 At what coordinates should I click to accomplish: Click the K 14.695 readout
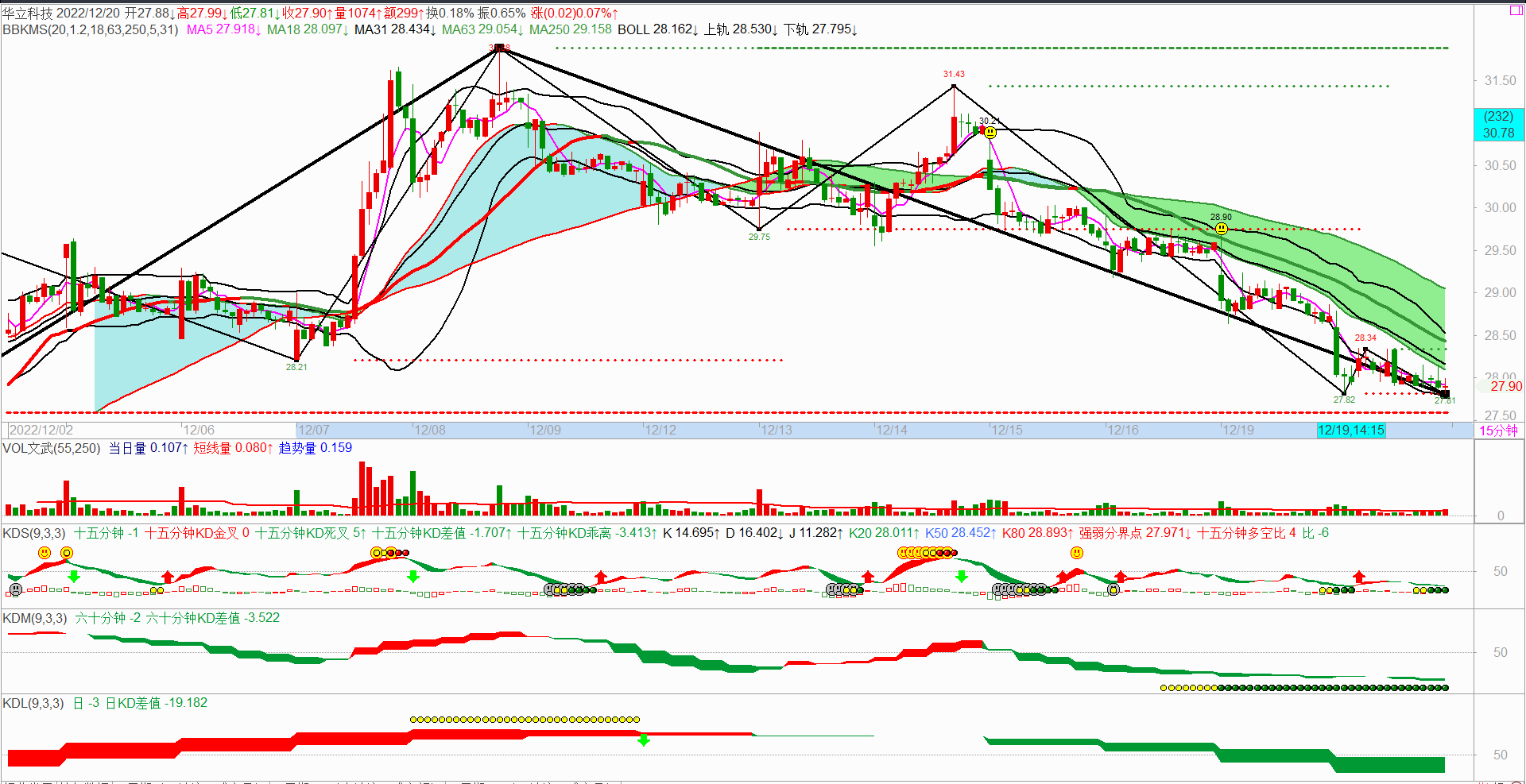coord(692,533)
